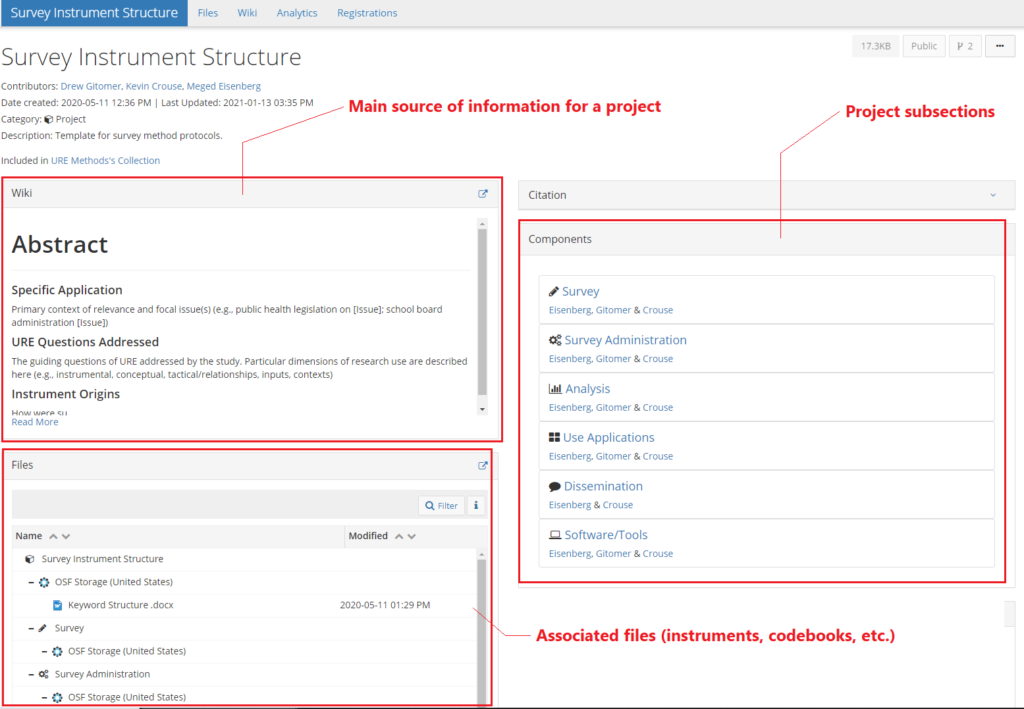Click the laptop icon beside Software/Tools
Screen dimensions: 1024x709
point(555,535)
